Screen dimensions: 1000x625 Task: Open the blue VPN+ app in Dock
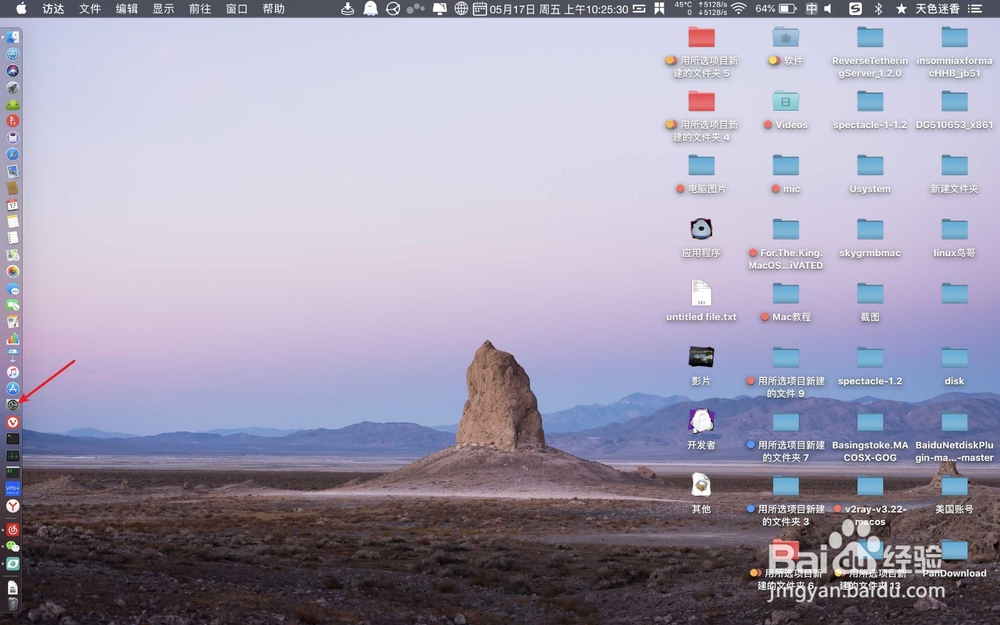click(13, 489)
